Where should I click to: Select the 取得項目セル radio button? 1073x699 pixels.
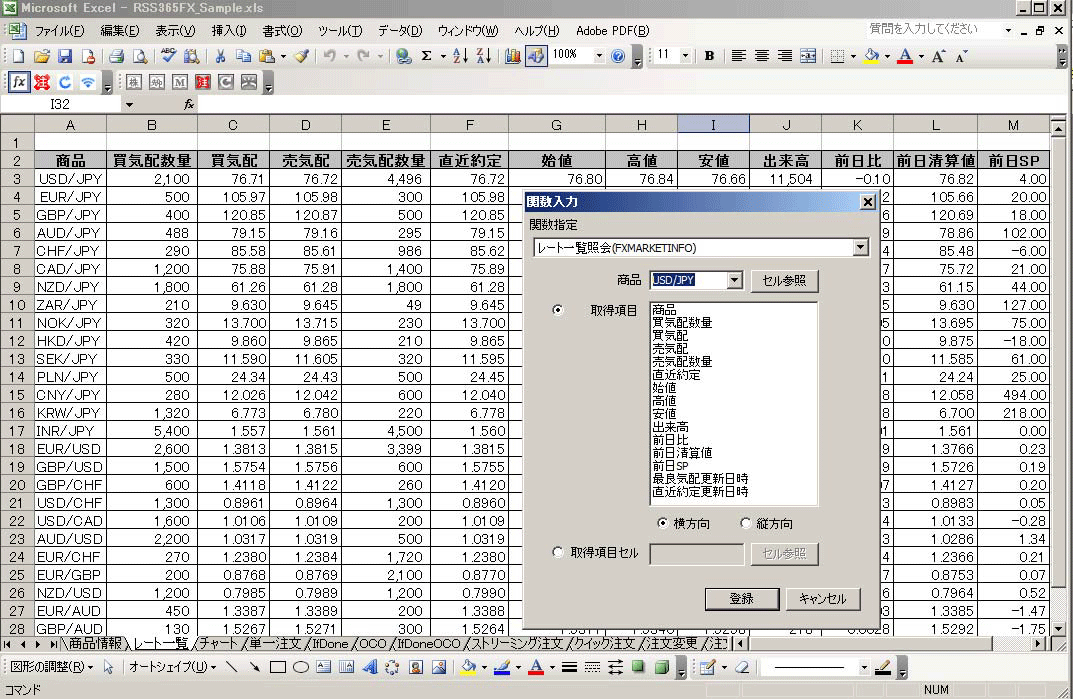[558, 552]
